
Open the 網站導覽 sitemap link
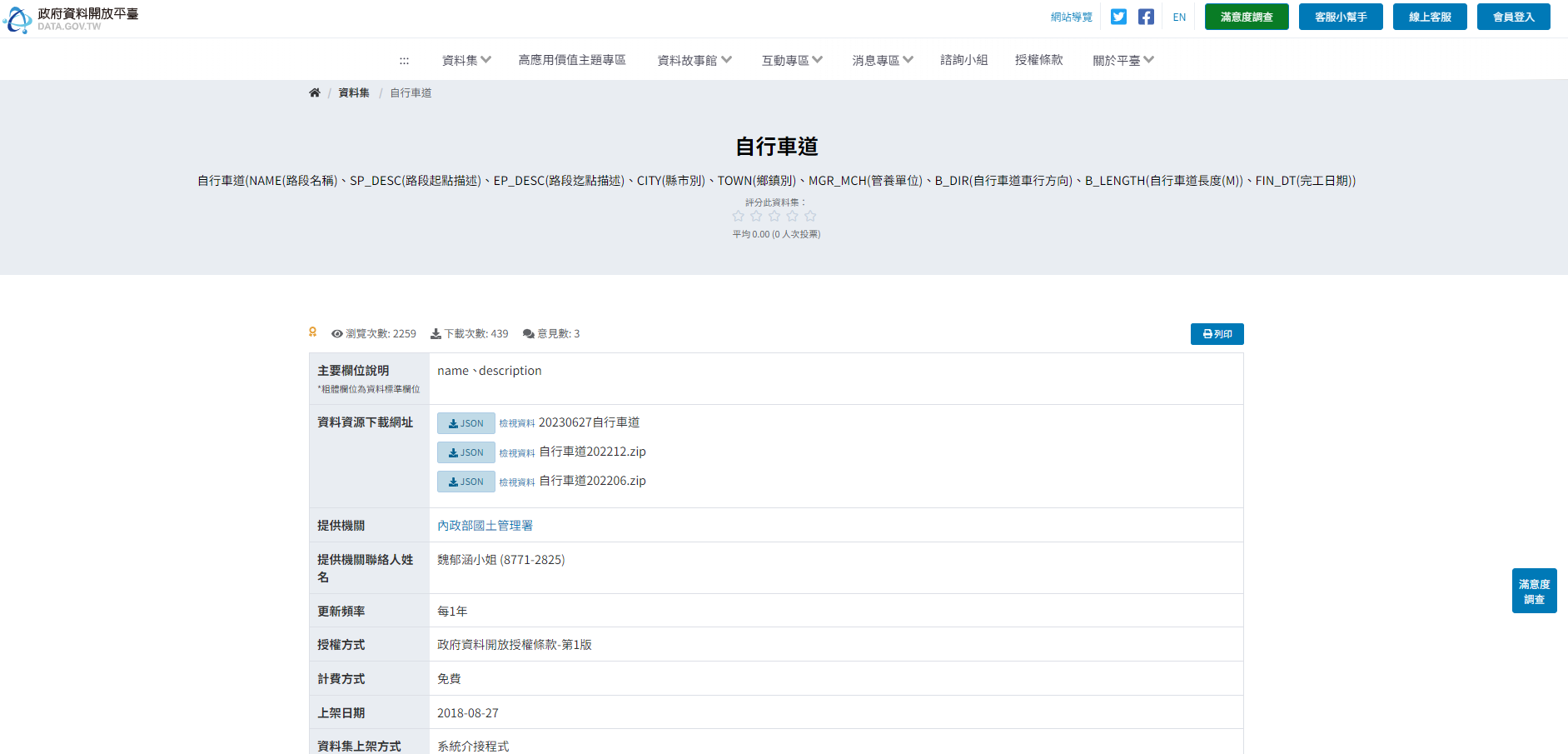coord(1072,17)
